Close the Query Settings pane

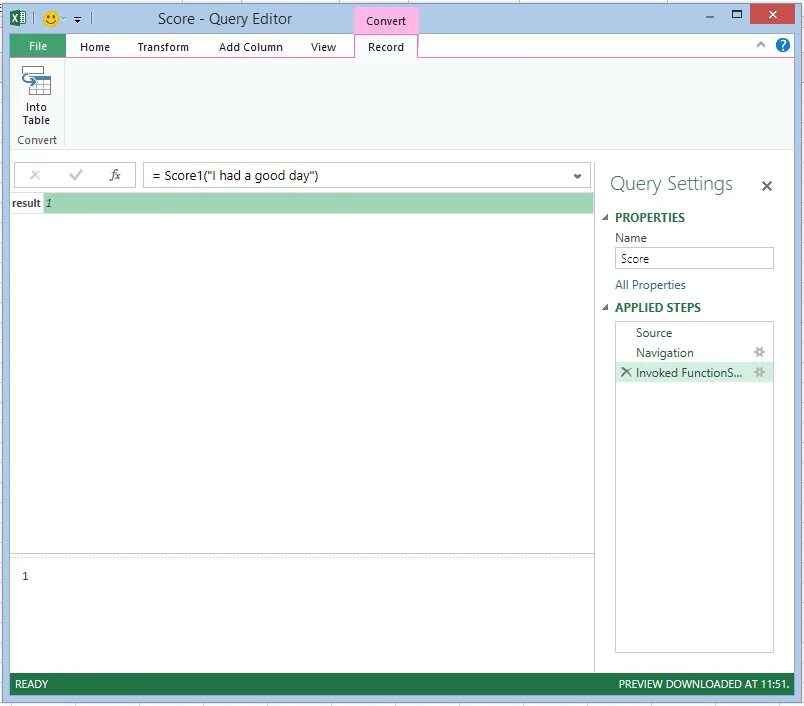(x=767, y=186)
